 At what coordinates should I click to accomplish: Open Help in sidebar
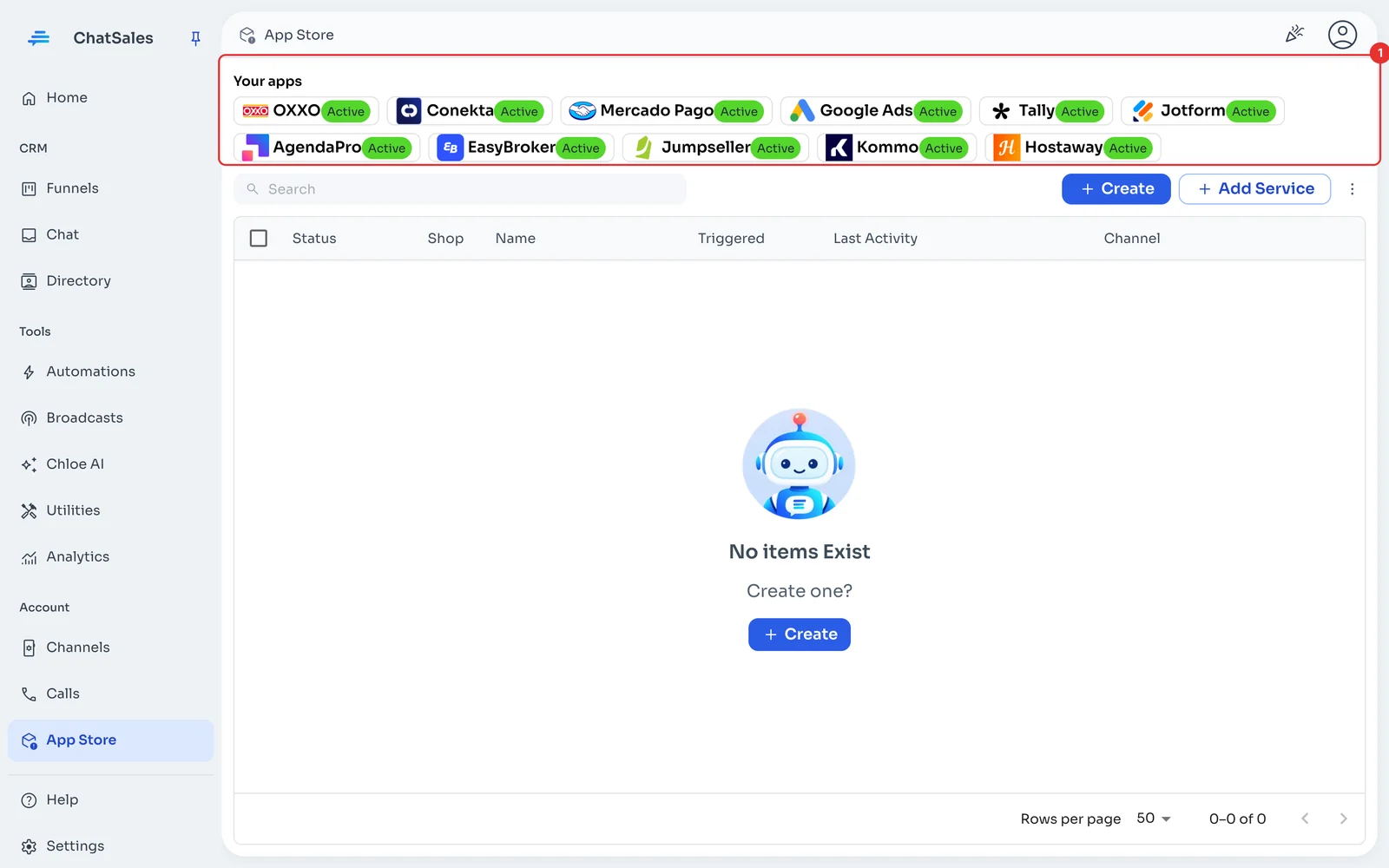[x=110, y=799]
